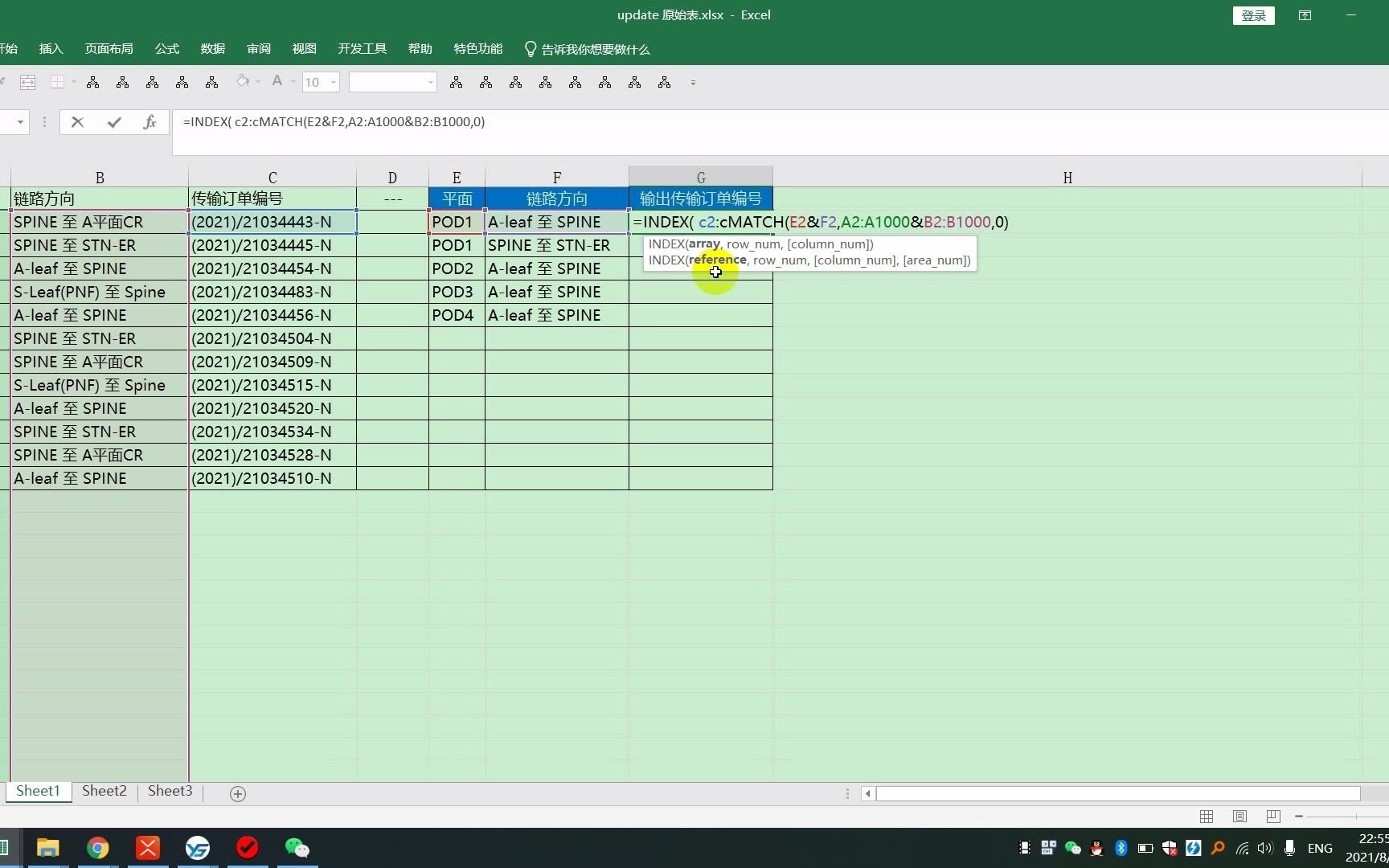
Task: Switch to the Sheet2 tab
Action: [104, 791]
